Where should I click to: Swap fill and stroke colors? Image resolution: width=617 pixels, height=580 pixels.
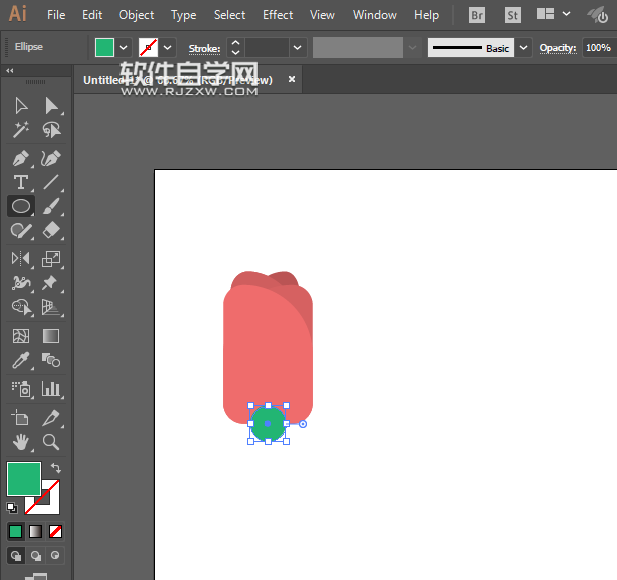tap(56, 468)
